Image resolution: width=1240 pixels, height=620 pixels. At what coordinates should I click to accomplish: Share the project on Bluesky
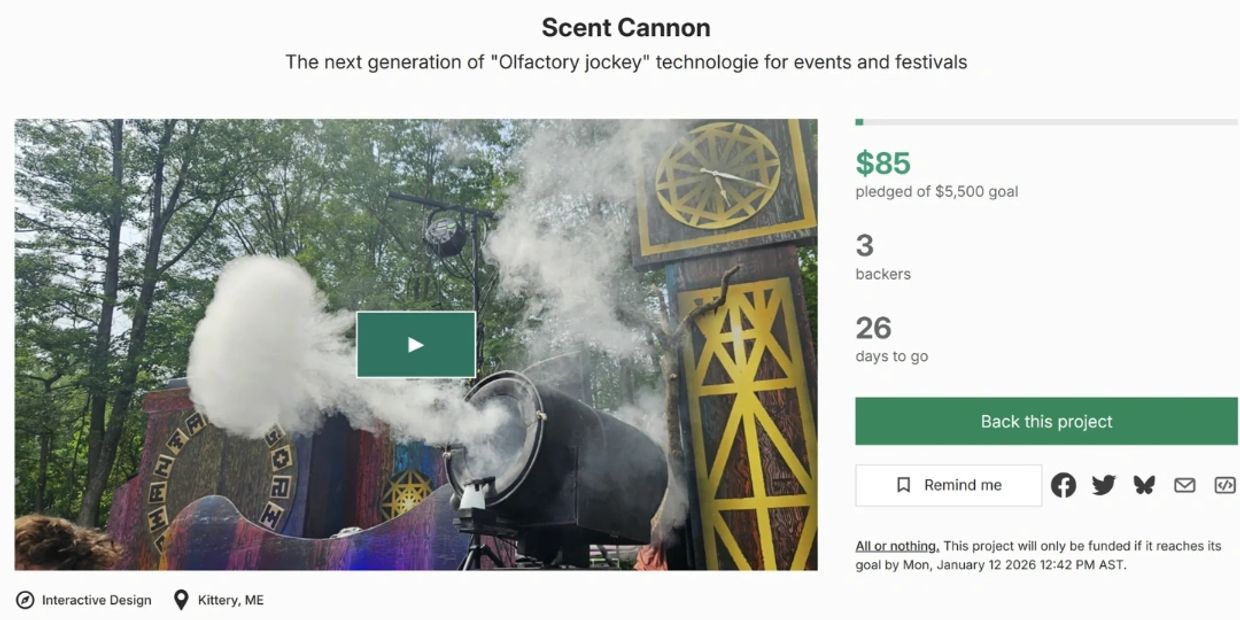click(1144, 485)
